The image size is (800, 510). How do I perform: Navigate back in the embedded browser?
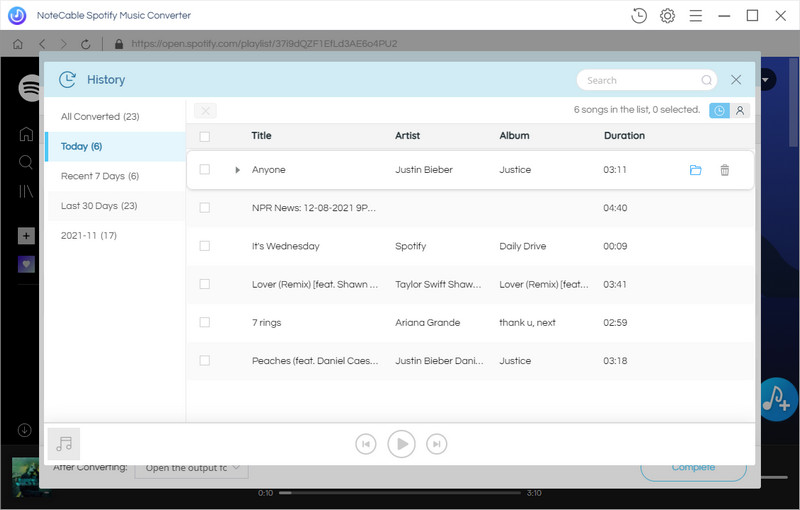pyautogui.click(x=42, y=44)
